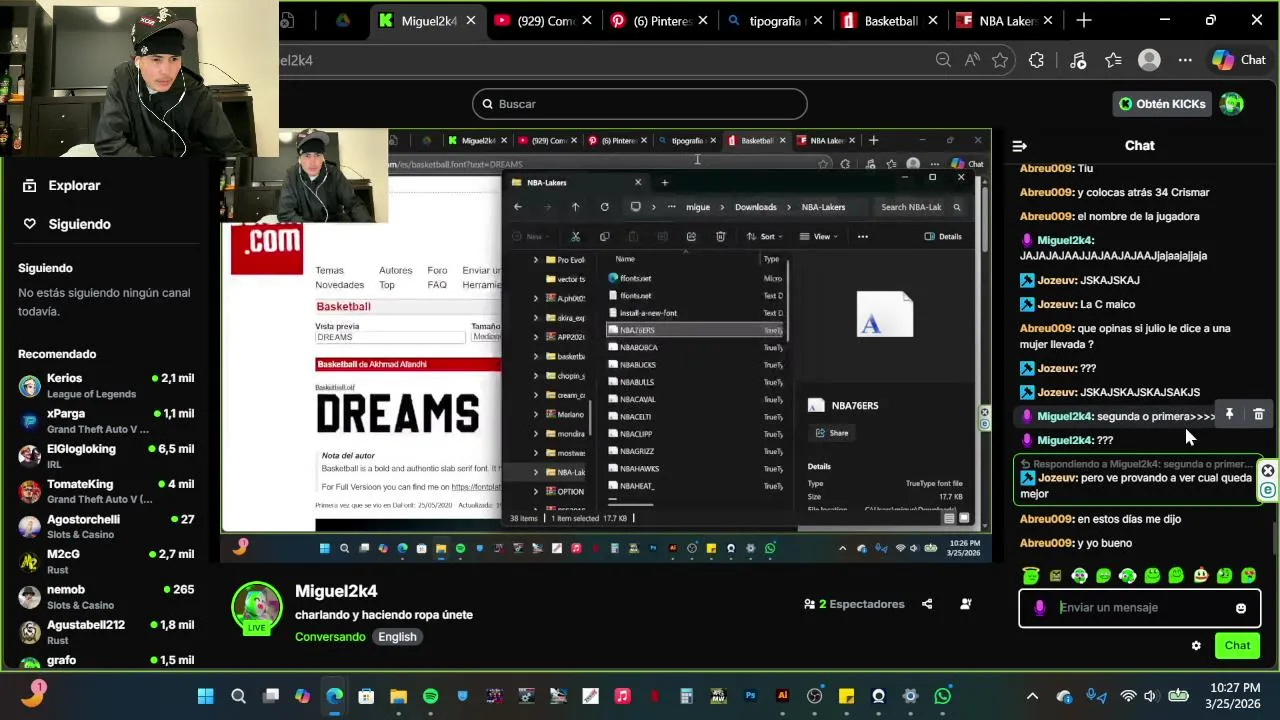Open chat settings gear
The image size is (1280, 720).
point(1196,646)
